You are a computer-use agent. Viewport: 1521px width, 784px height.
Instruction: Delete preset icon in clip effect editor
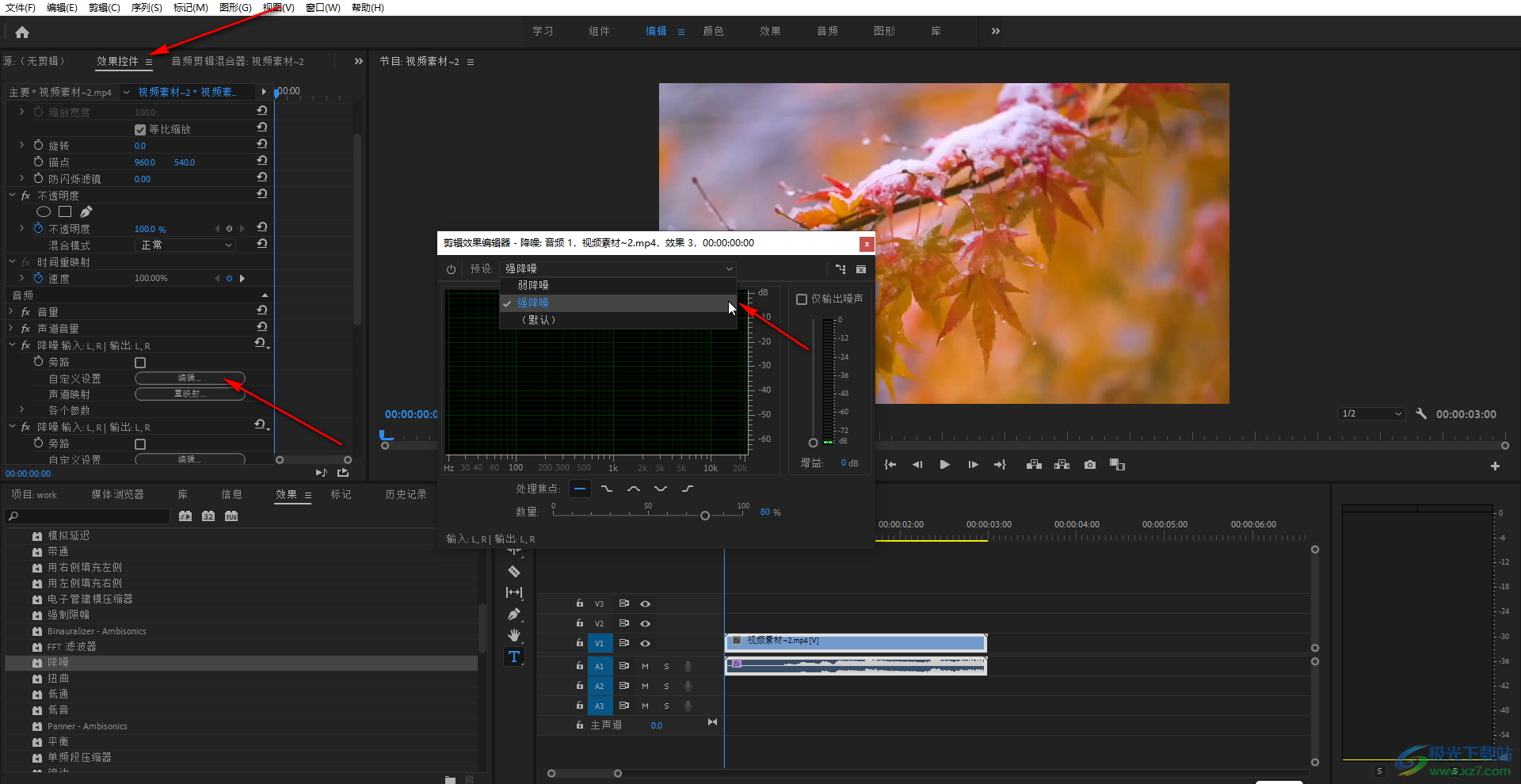[861, 269]
